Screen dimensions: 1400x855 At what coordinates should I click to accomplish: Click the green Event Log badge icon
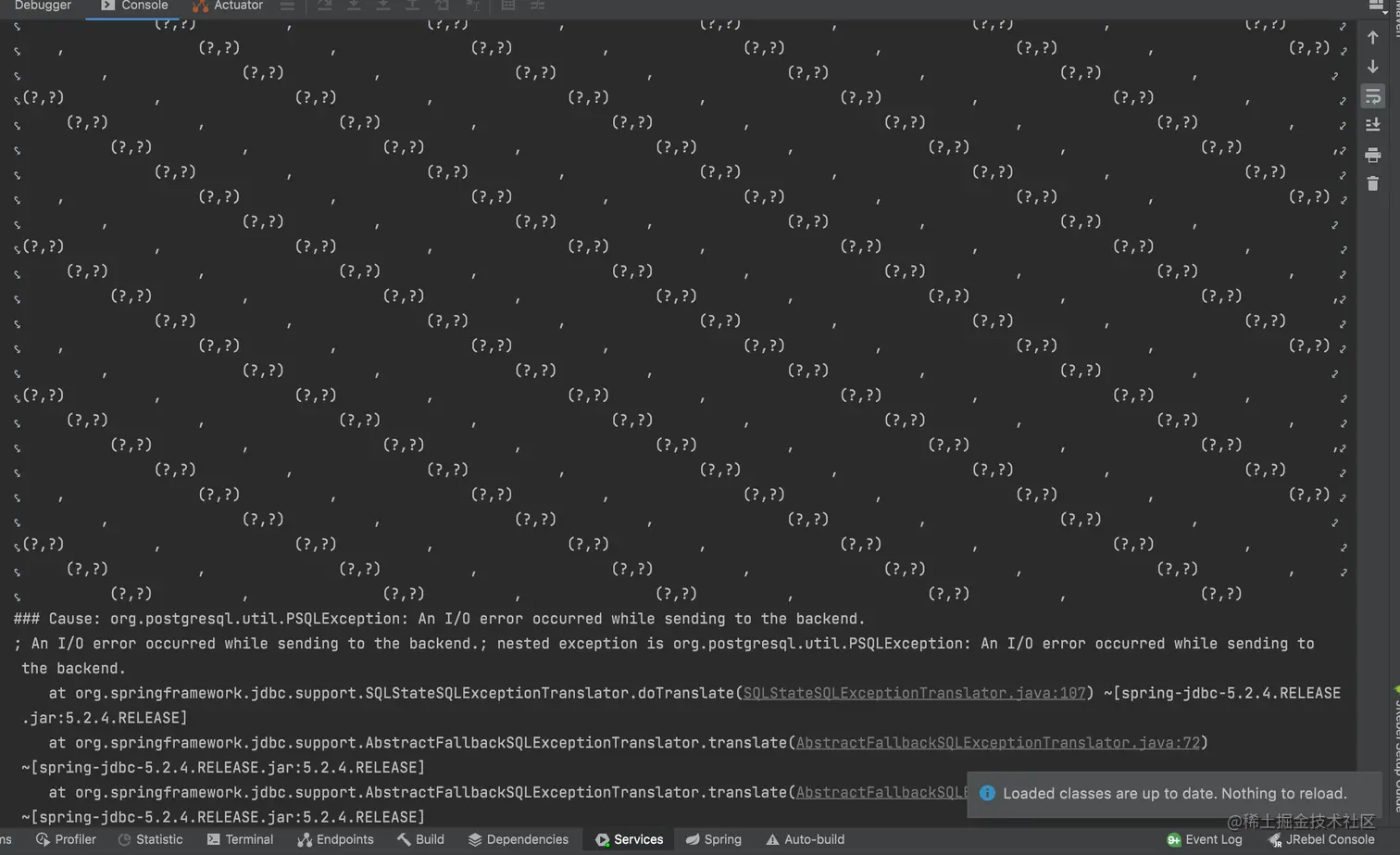1173,839
